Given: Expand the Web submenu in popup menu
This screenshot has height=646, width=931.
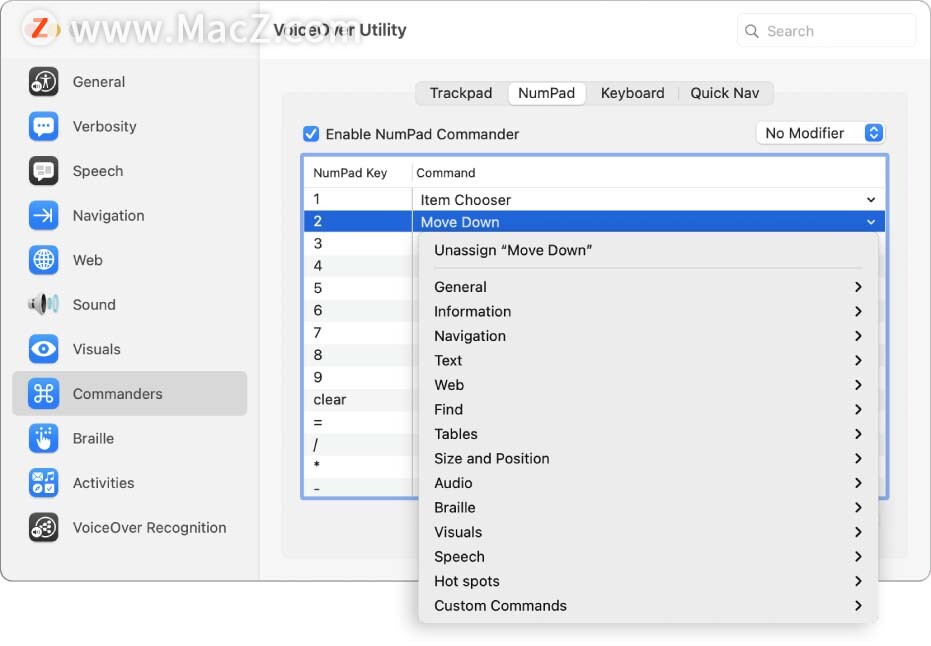Looking at the screenshot, I should pyautogui.click(x=648, y=385).
